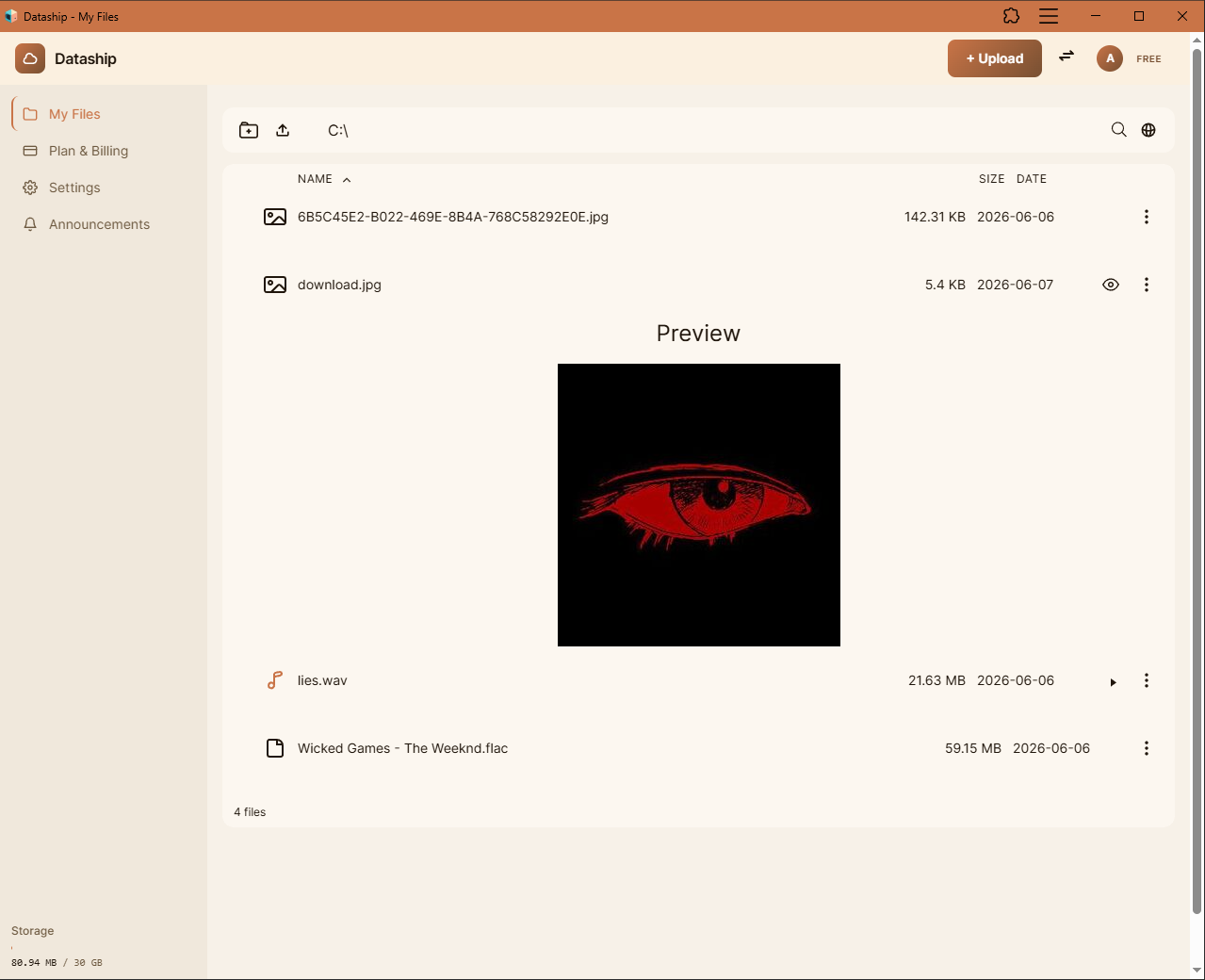Click the music note icon of lies.wav
The image size is (1205, 980).
tap(275, 680)
